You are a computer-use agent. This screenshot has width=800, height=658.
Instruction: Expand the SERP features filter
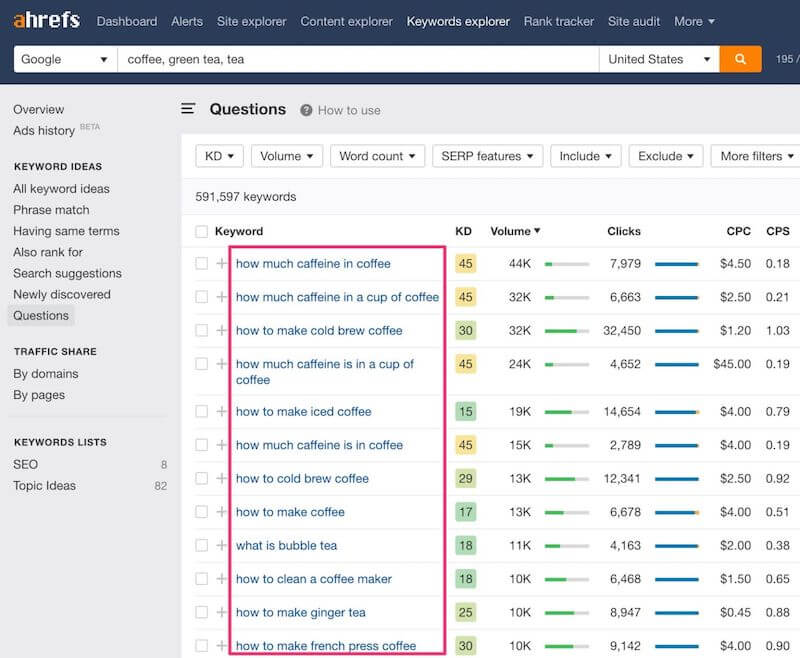pos(487,156)
